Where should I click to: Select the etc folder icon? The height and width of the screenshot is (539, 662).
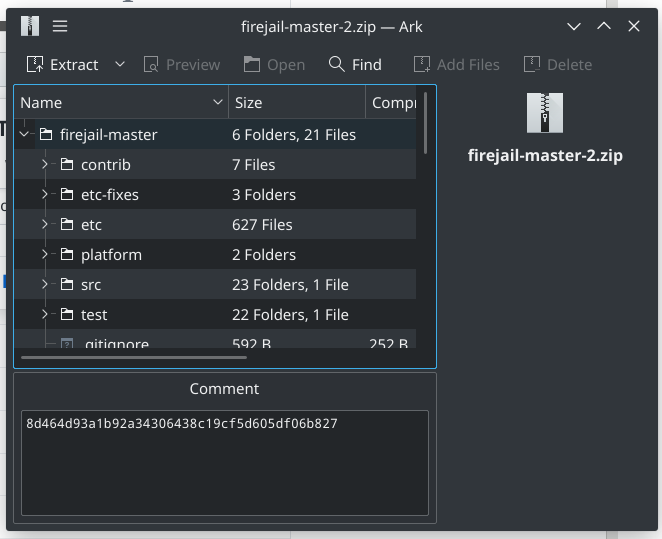coord(67,225)
